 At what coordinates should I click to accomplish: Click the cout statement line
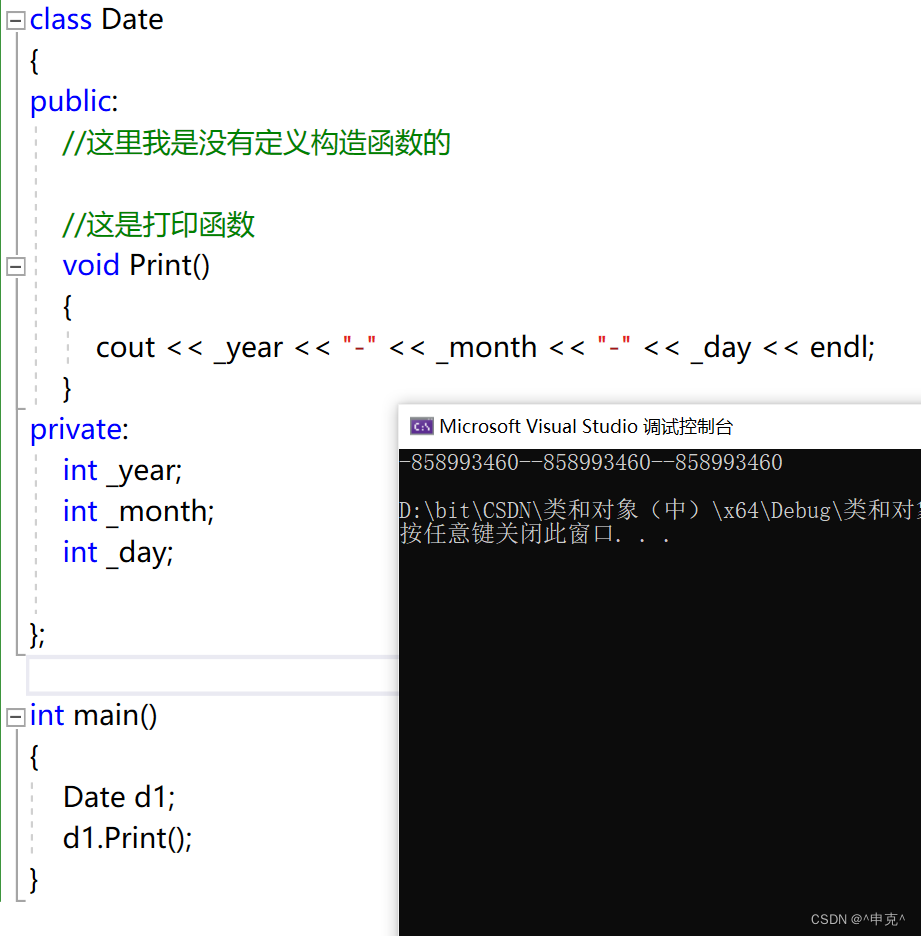tap(485, 348)
